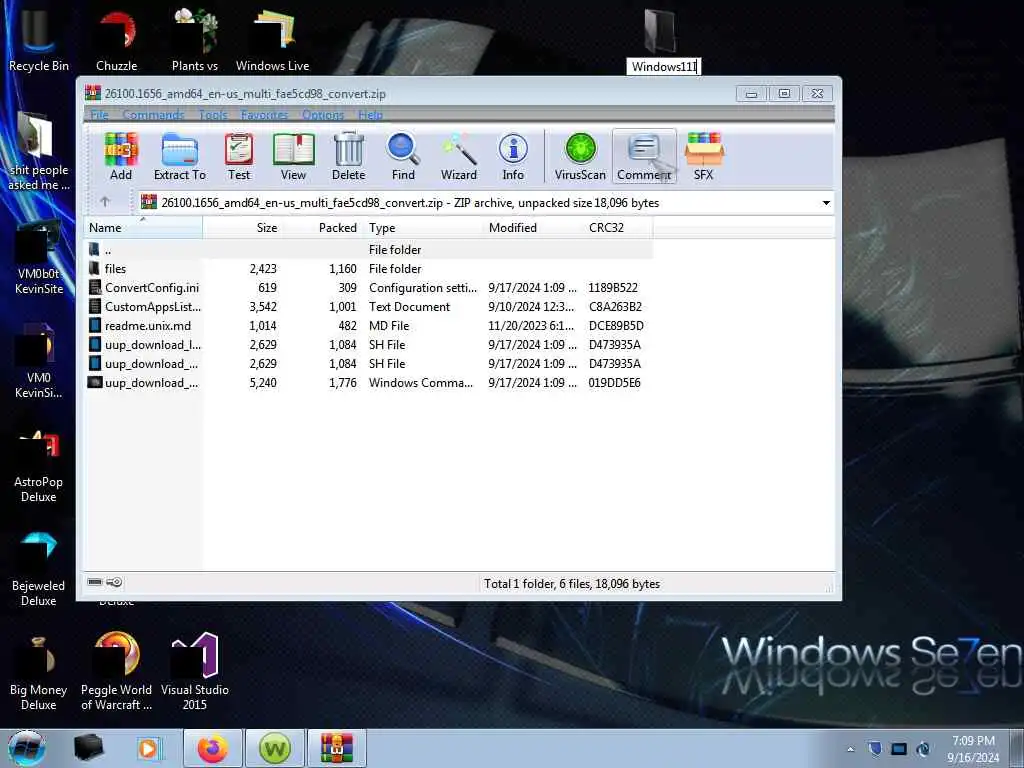
Task: Open the Commands menu
Action: tap(153, 115)
